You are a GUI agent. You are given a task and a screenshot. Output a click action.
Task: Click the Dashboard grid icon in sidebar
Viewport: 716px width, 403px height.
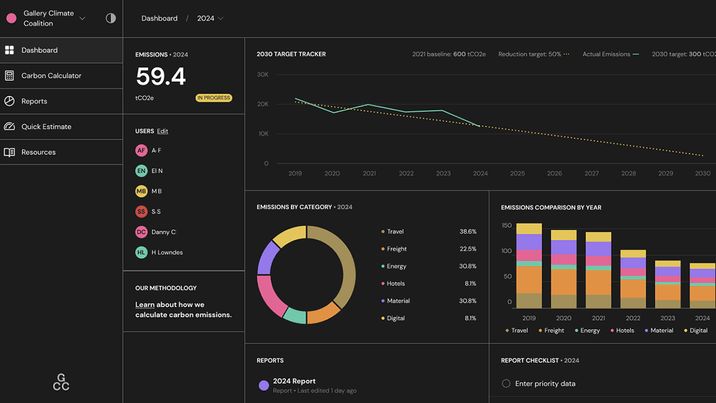click(10, 50)
